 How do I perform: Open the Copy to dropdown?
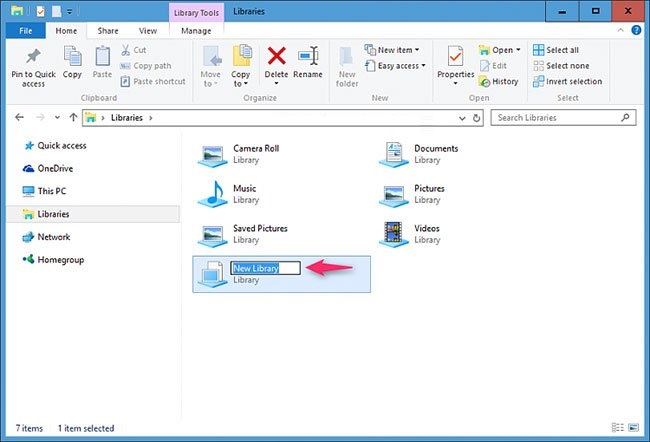pos(241,66)
